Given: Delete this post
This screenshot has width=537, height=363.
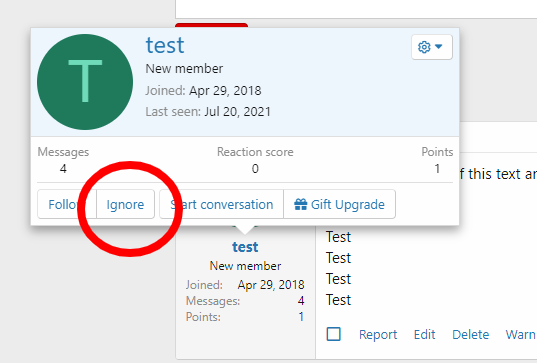Looking at the screenshot, I should coord(471,334).
